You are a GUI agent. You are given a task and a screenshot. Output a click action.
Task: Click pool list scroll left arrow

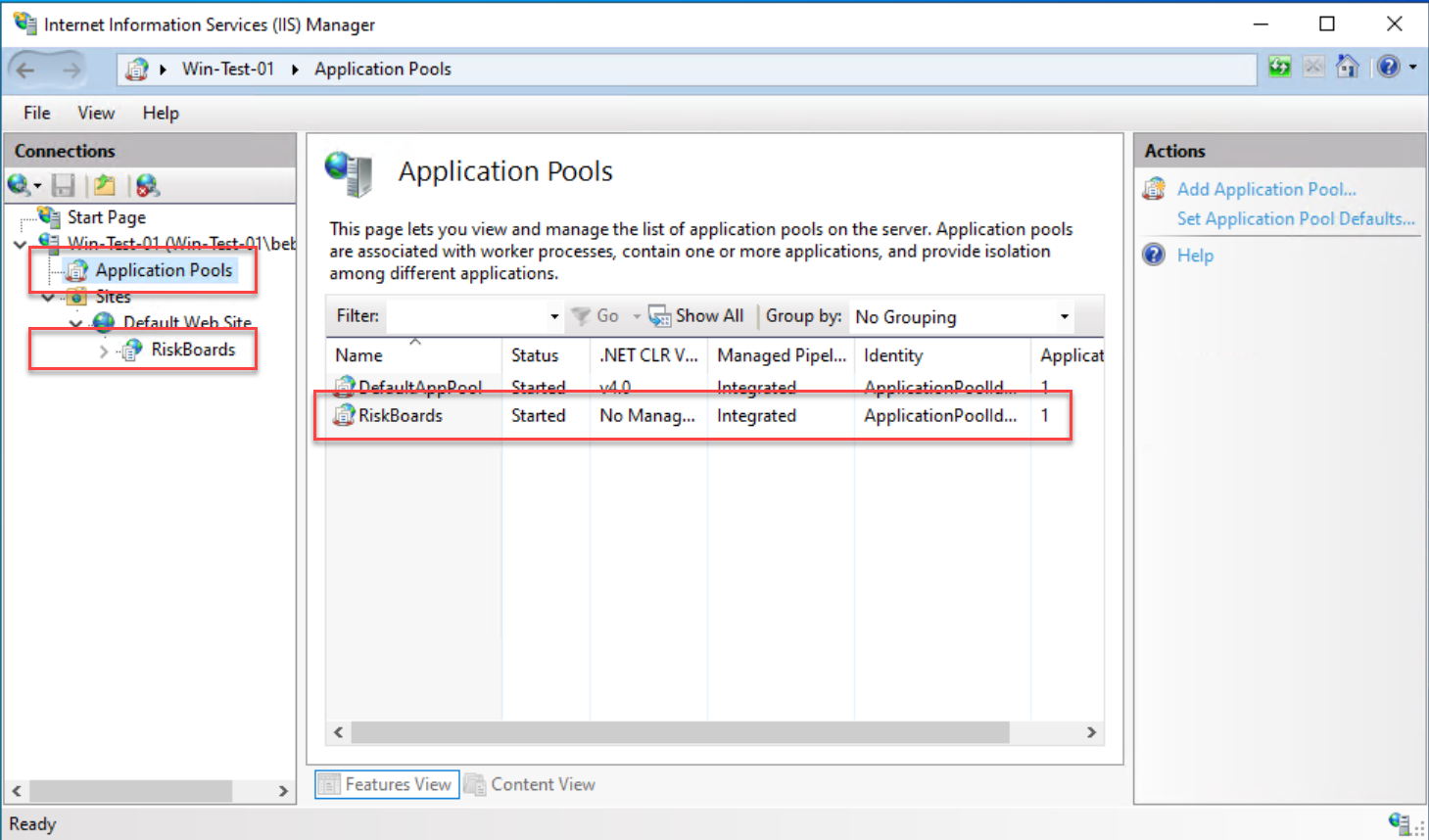[x=339, y=732]
